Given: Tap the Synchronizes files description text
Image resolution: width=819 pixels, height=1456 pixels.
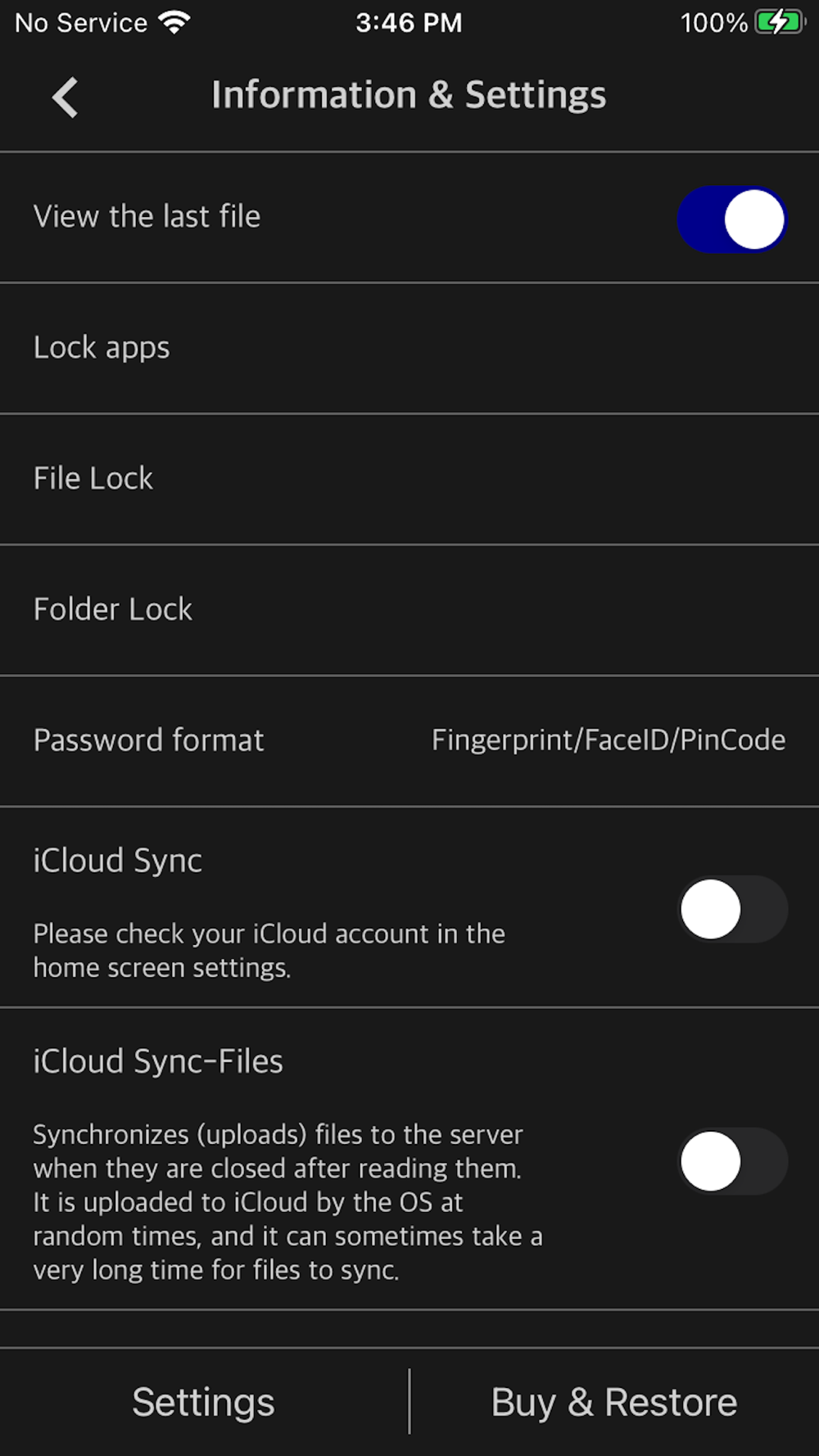Looking at the screenshot, I should click(x=287, y=1202).
